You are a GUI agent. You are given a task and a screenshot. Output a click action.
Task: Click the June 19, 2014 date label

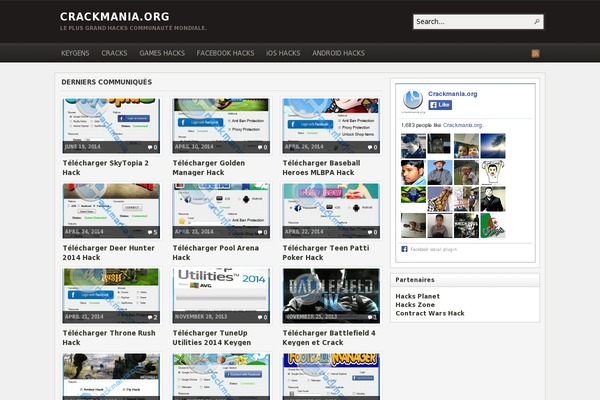click(82, 147)
